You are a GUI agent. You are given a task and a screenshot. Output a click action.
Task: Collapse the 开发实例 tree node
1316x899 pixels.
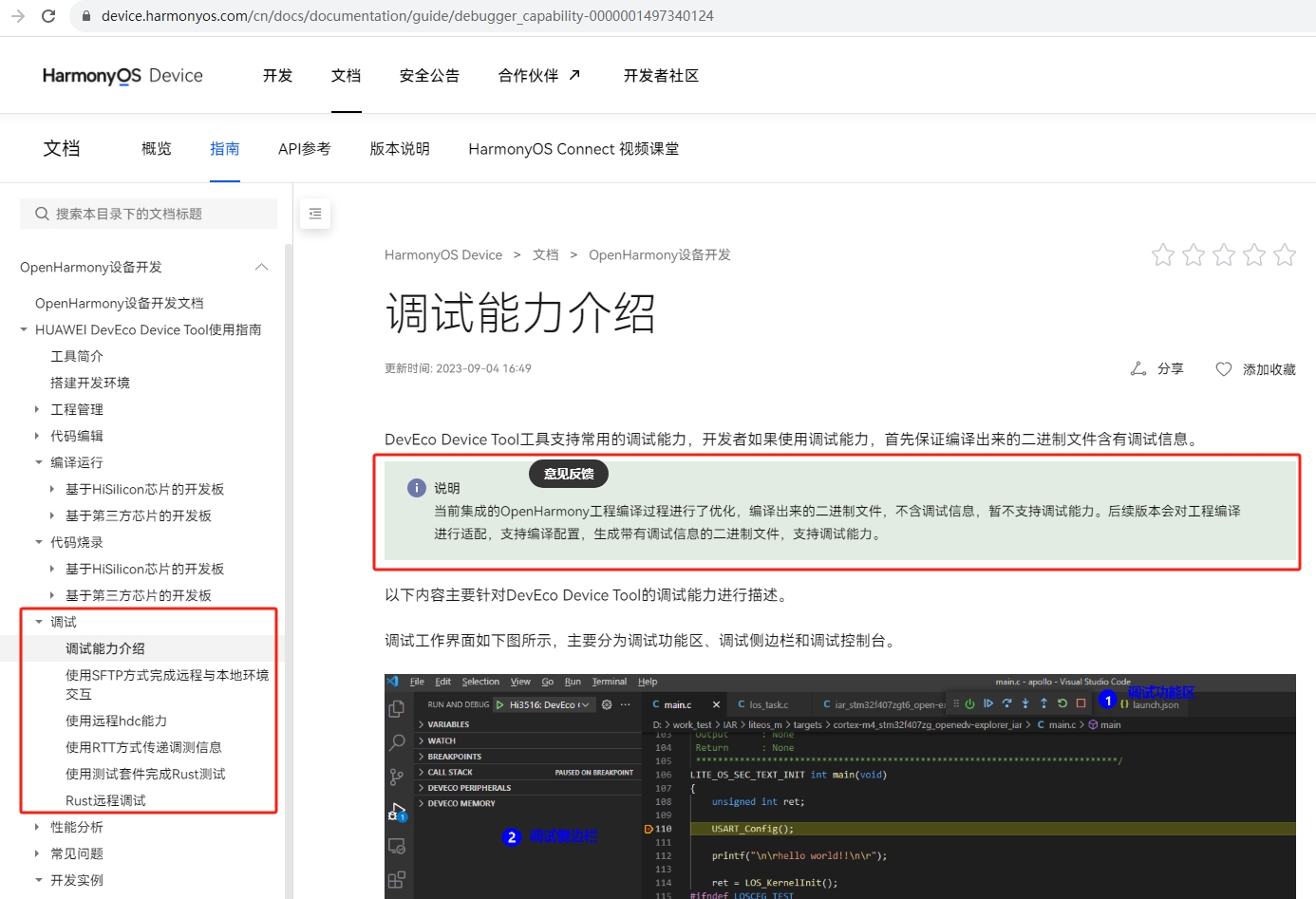(38, 880)
